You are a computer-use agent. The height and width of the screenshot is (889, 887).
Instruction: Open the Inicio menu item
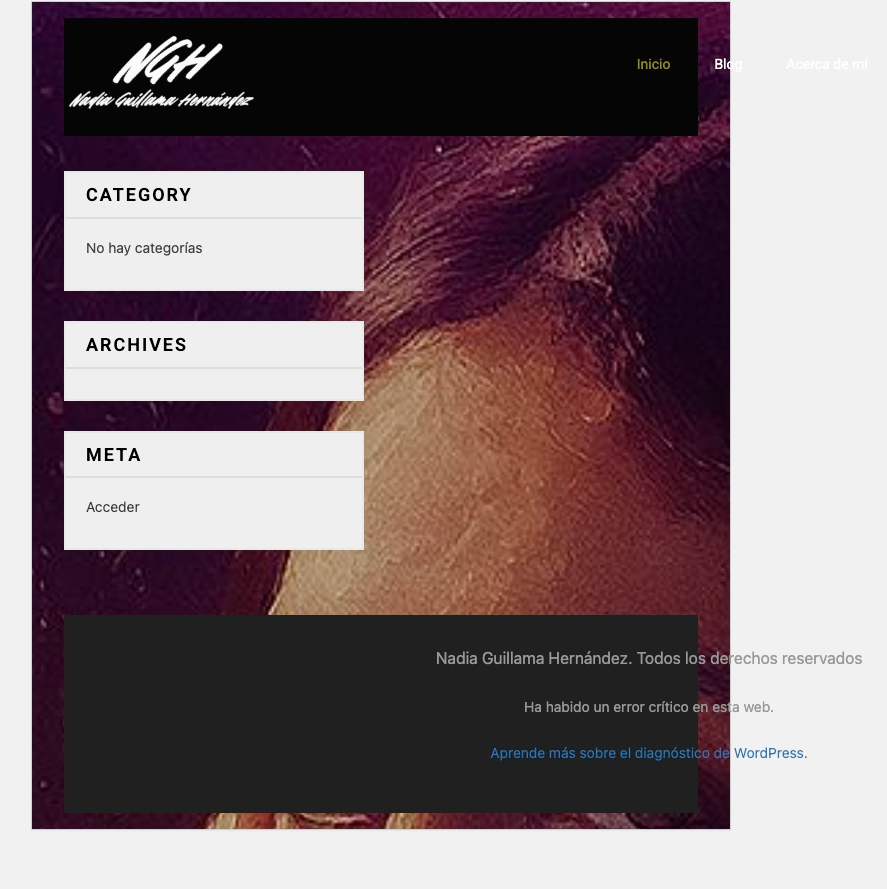coord(653,64)
